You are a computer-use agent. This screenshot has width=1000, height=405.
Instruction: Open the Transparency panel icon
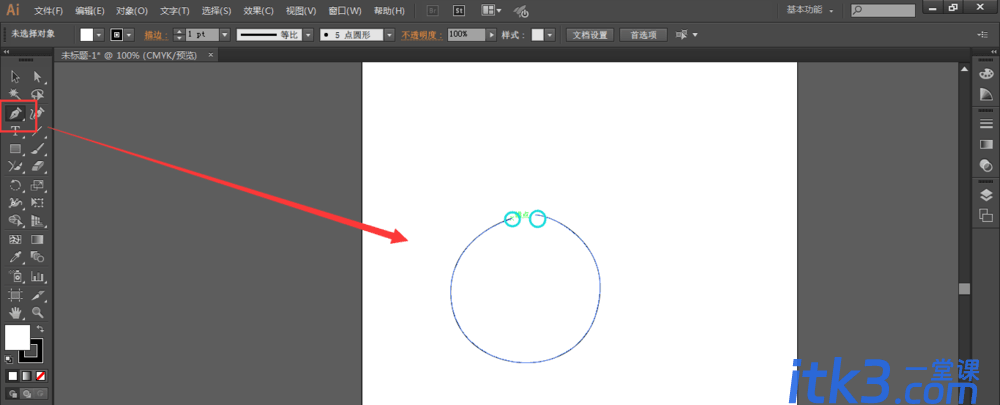986,166
